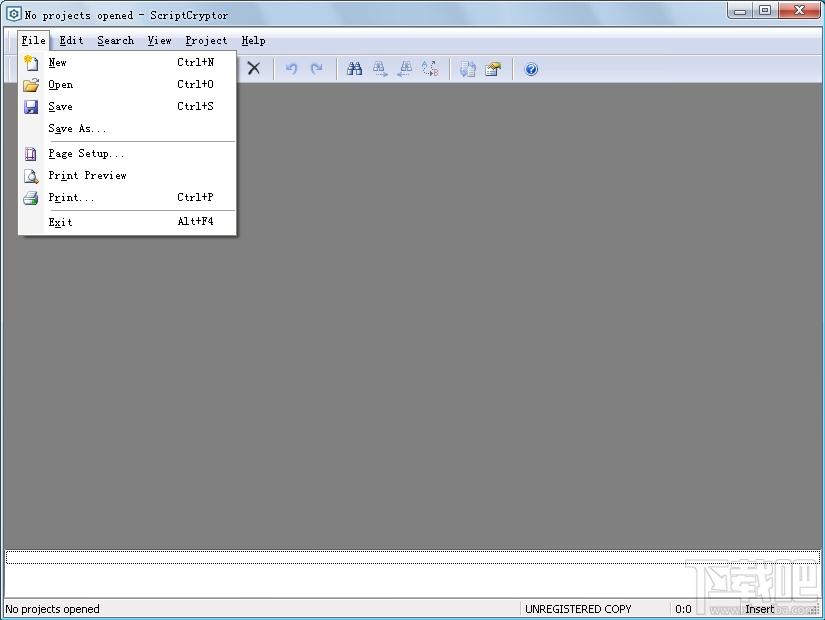Open Find with the binoculars icon

(355, 69)
